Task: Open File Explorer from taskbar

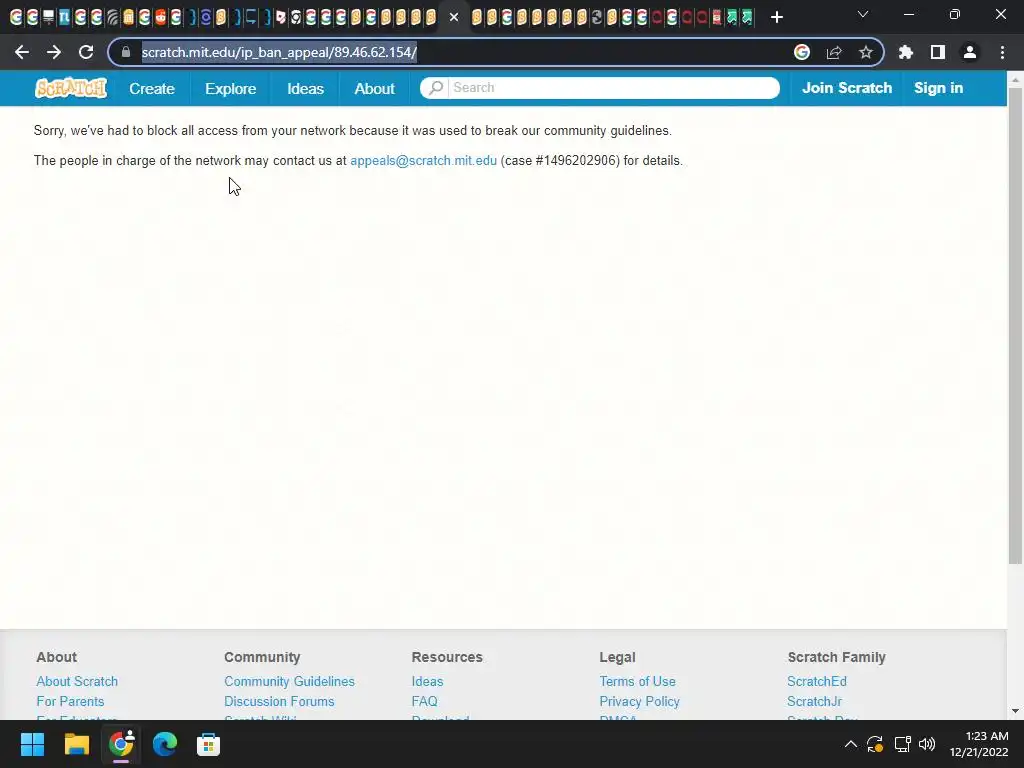Action: point(76,744)
